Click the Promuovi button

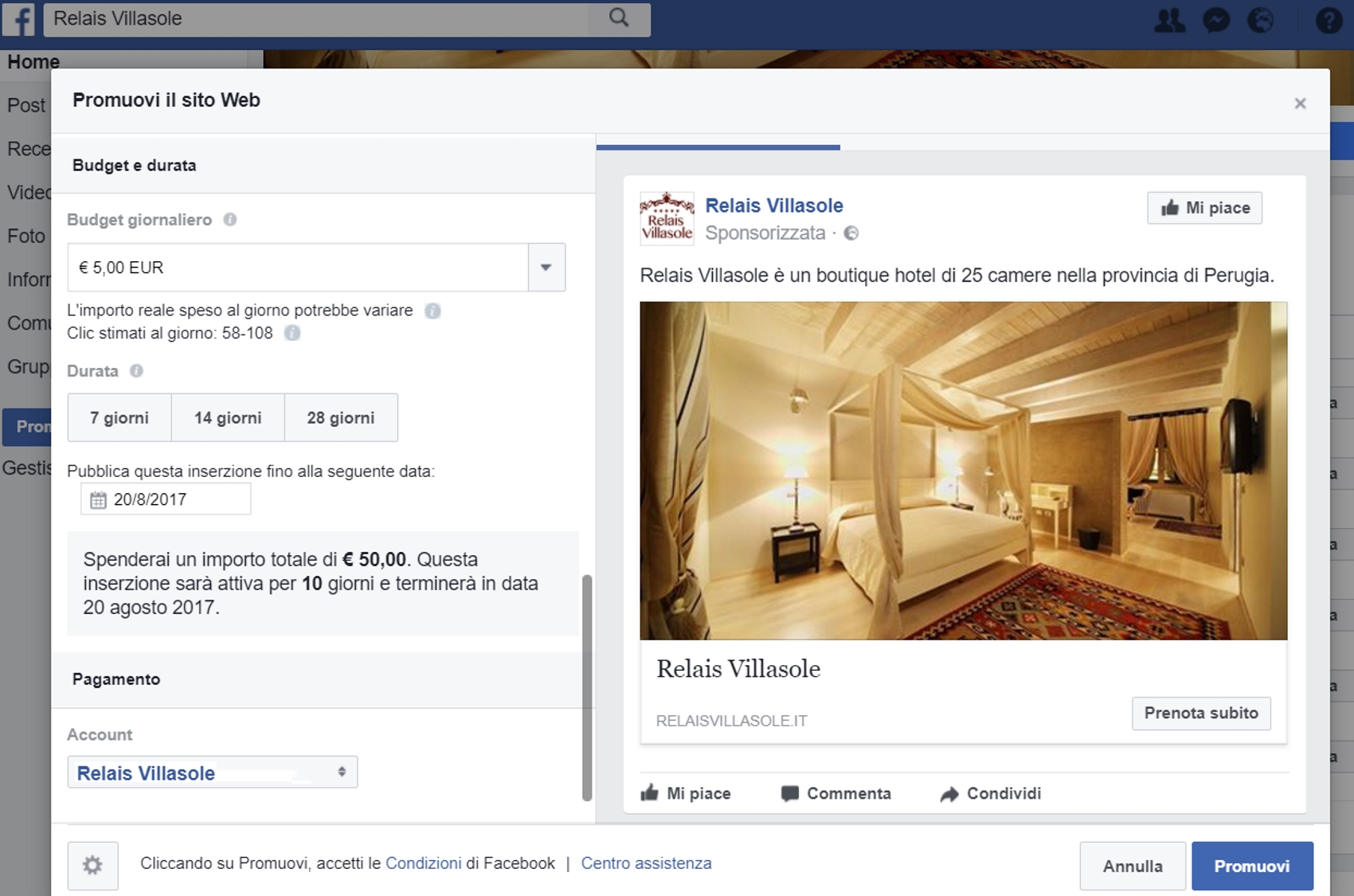pyautogui.click(x=1251, y=866)
